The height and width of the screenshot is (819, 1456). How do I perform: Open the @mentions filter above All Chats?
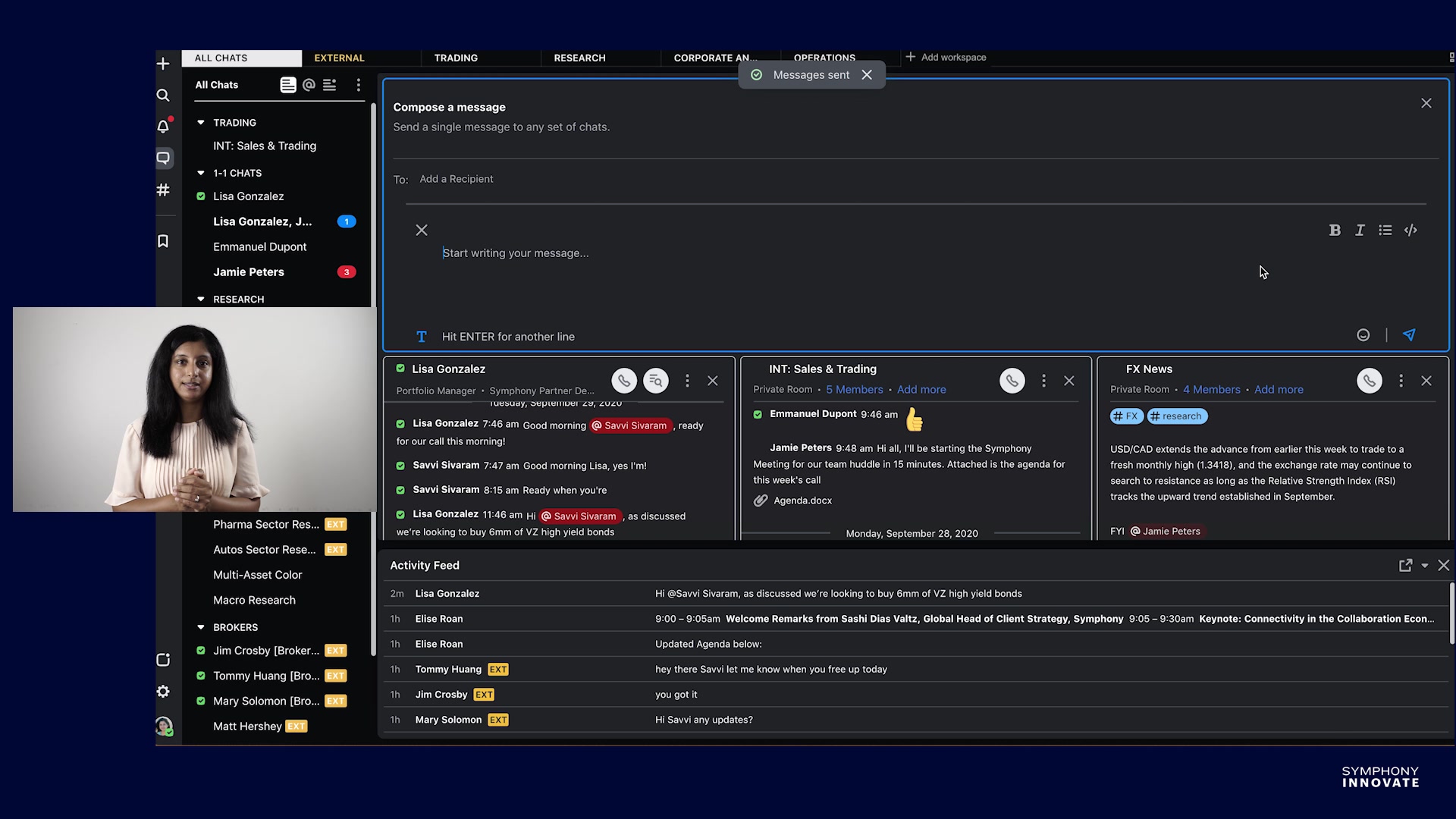click(308, 85)
